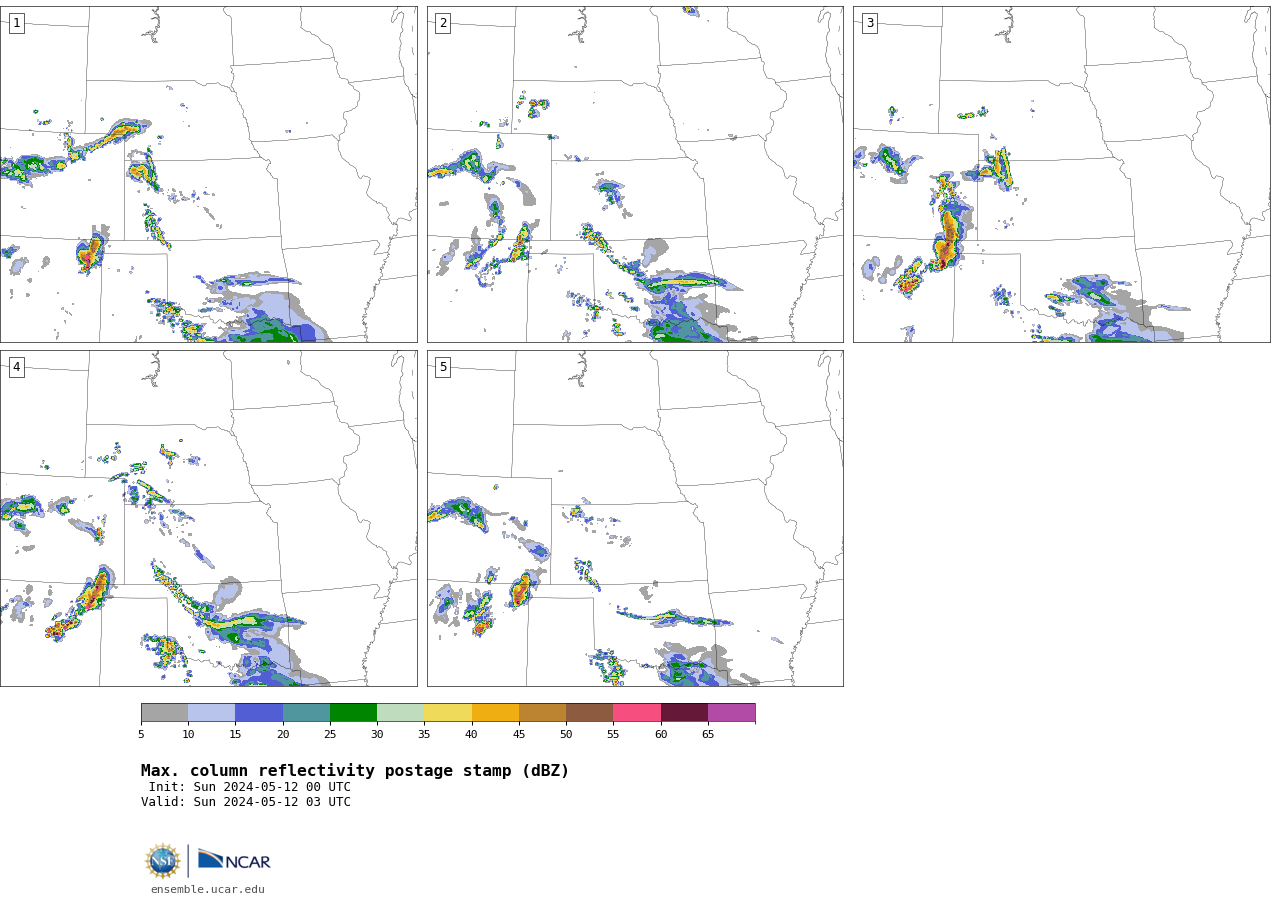1280x901 pixels.
Task: Click the member number 5 label box
Action: click(x=443, y=367)
